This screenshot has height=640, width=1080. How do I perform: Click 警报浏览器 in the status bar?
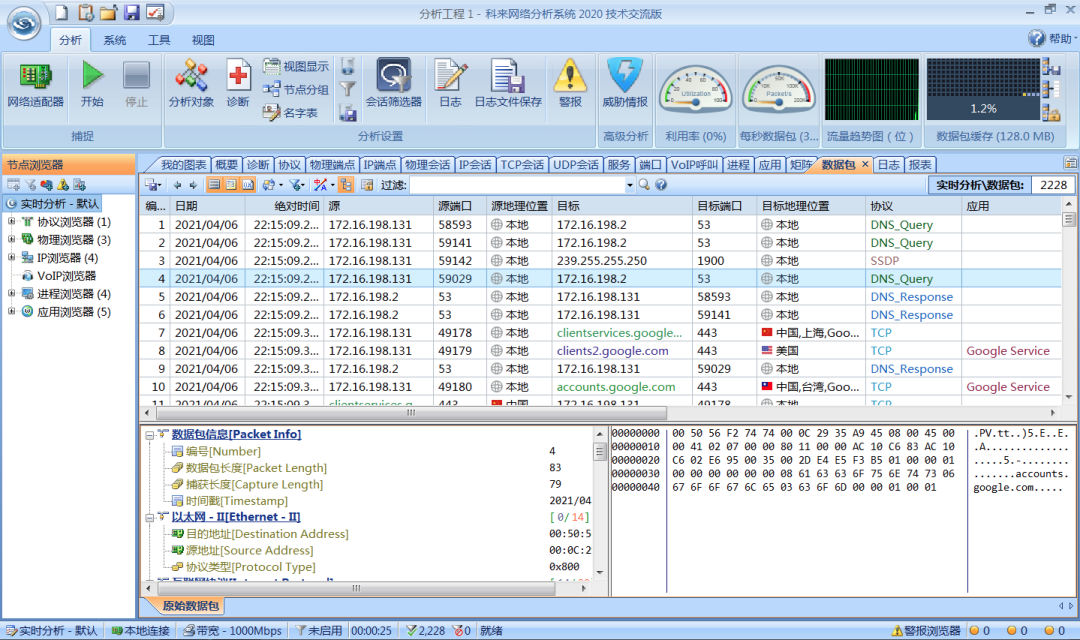[x=926, y=630]
